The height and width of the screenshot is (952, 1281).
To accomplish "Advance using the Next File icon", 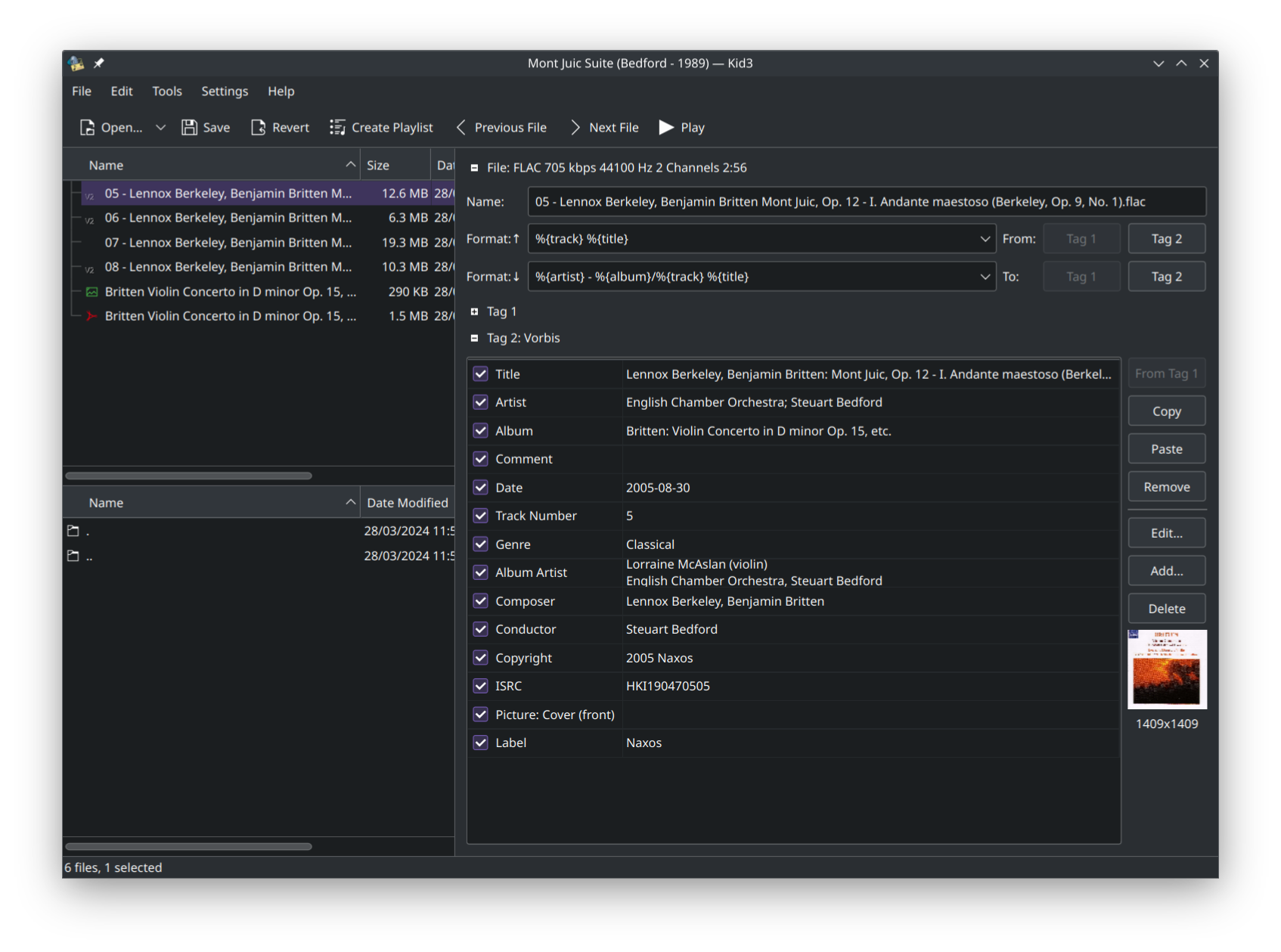I will coord(575,127).
